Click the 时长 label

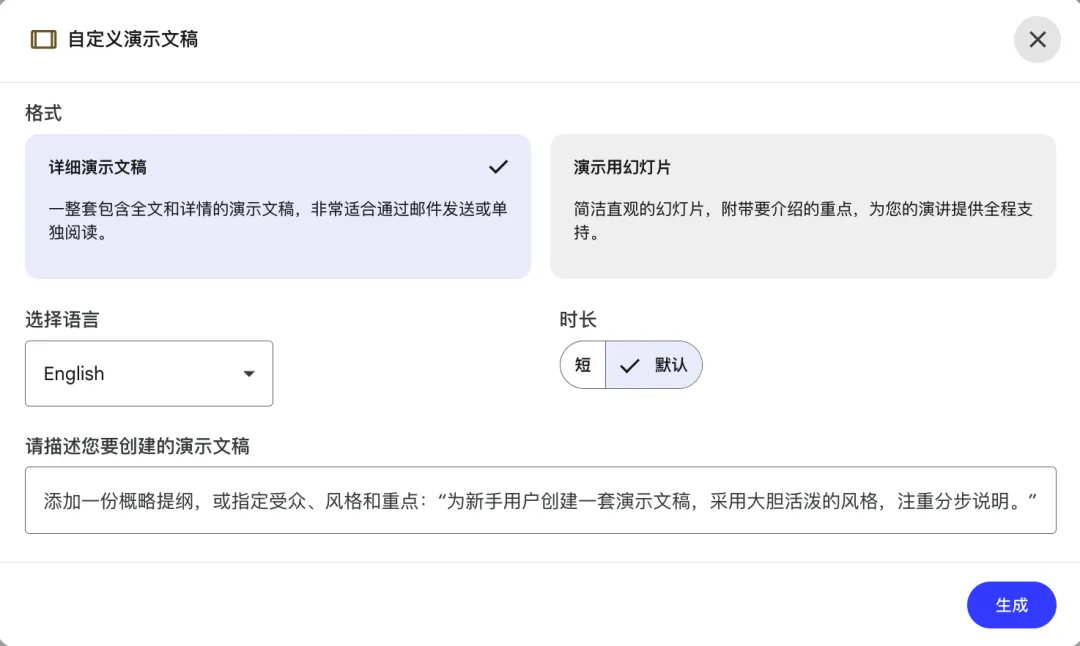pyautogui.click(x=578, y=320)
